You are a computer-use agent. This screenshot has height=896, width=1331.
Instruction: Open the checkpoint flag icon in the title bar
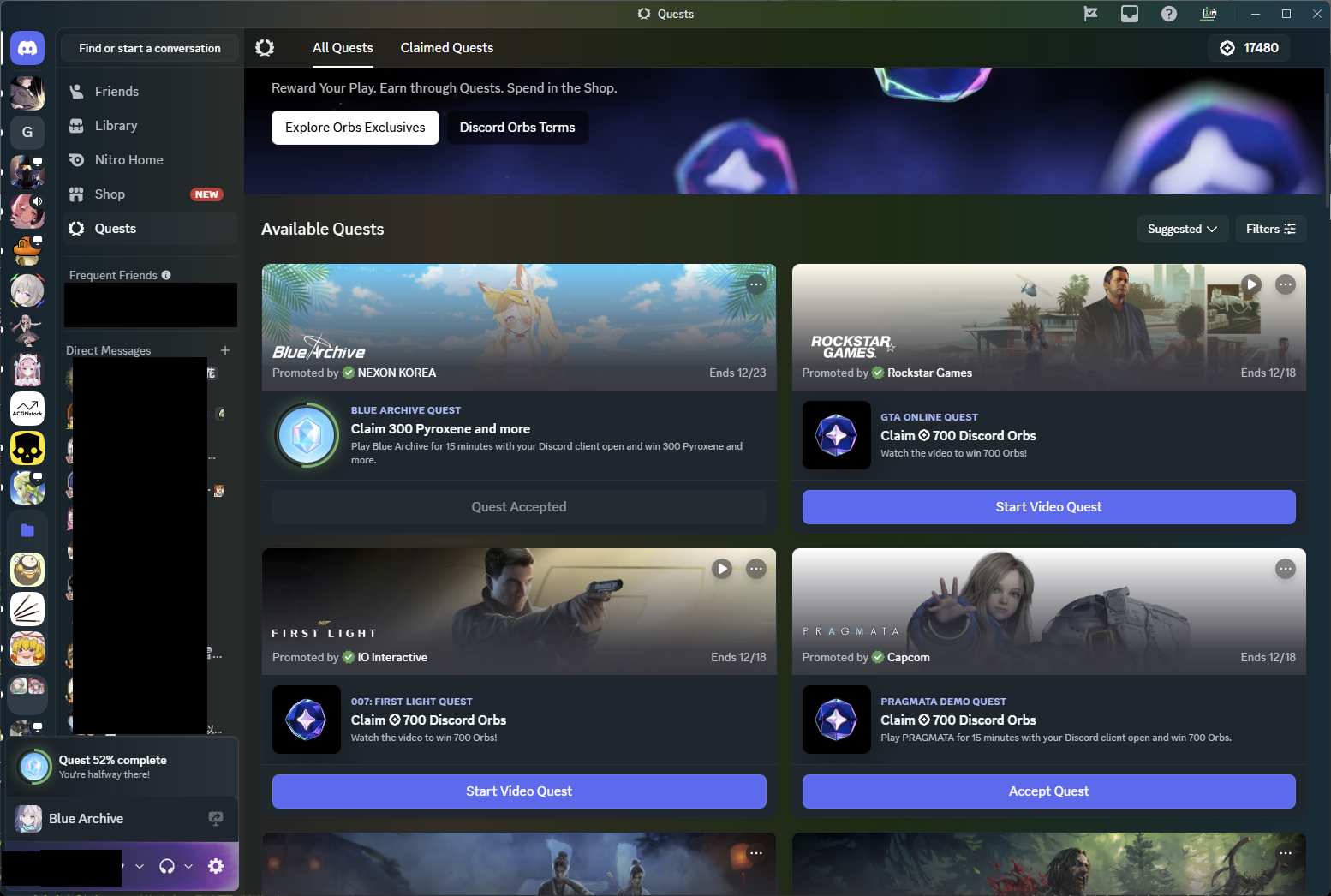1090,14
